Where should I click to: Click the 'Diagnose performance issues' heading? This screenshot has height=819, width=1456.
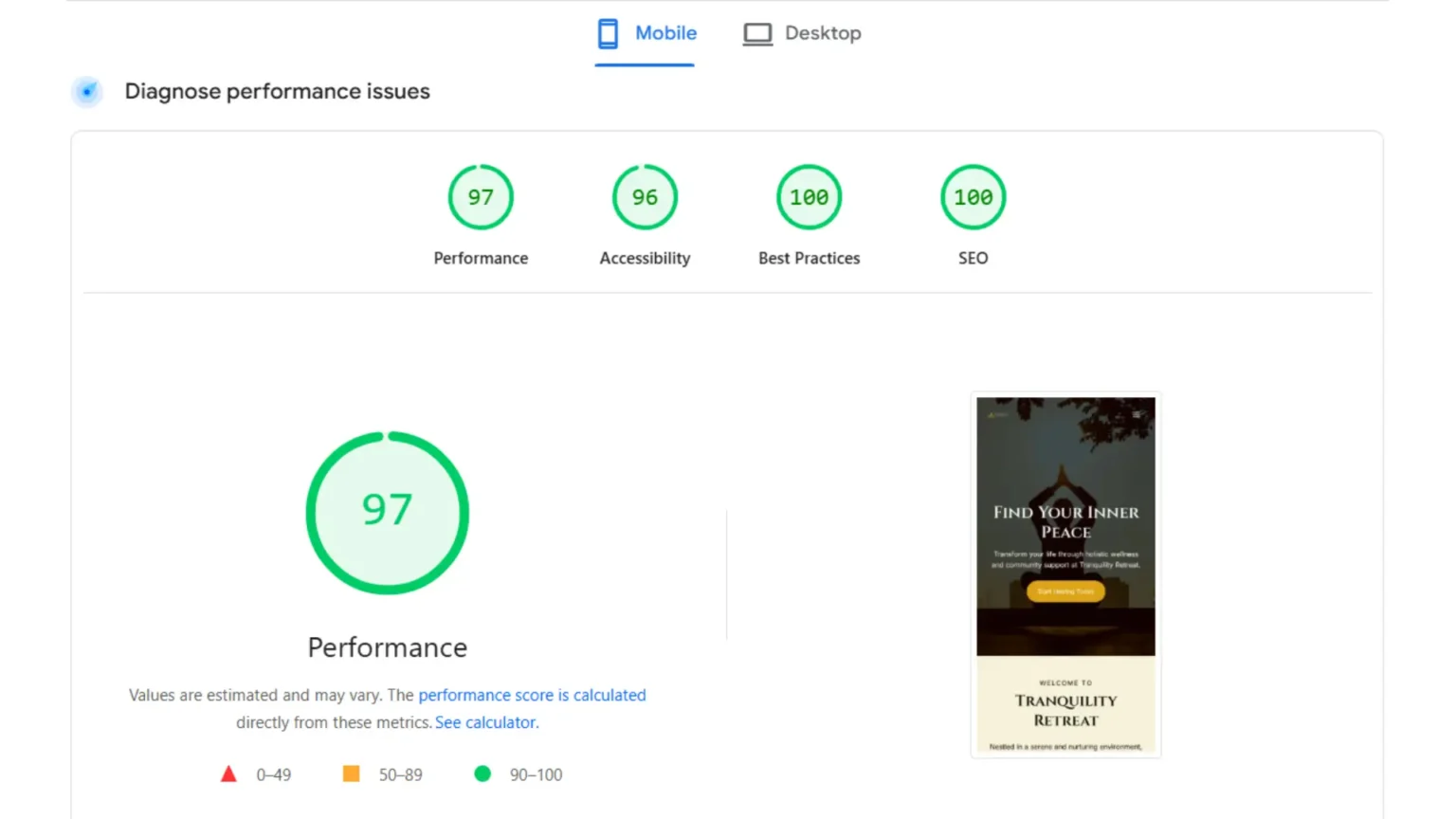tap(277, 91)
